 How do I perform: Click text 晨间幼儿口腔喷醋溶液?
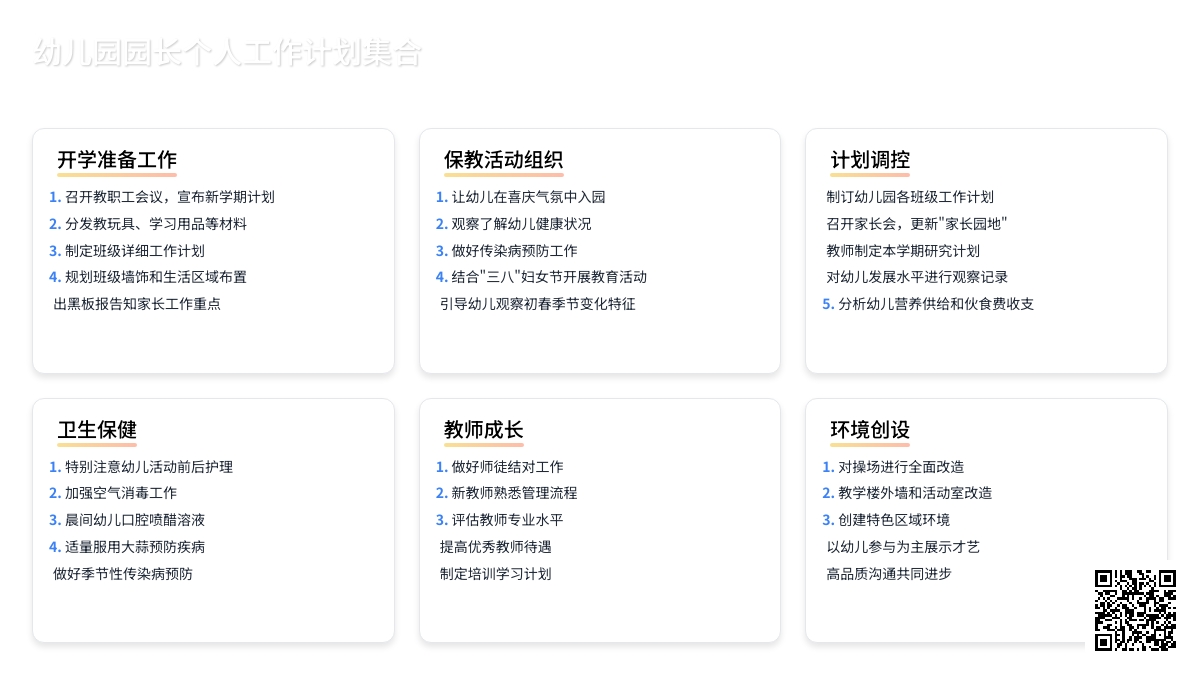pyautogui.click(x=134, y=520)
